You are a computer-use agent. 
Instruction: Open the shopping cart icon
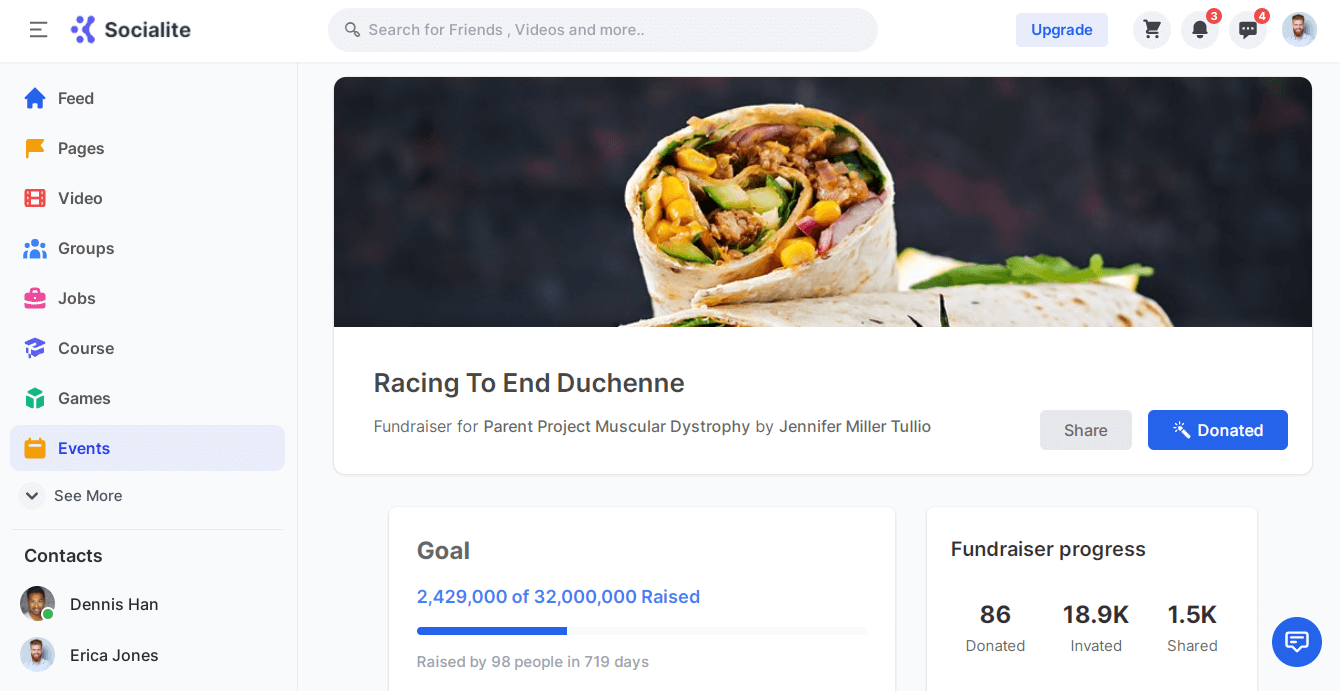(x=1152, y=30)
